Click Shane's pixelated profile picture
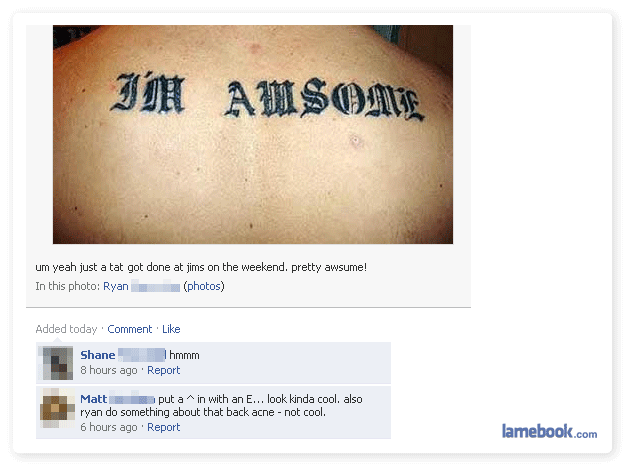The width and height of the screenshot is (630, 471). click(58, 363)
